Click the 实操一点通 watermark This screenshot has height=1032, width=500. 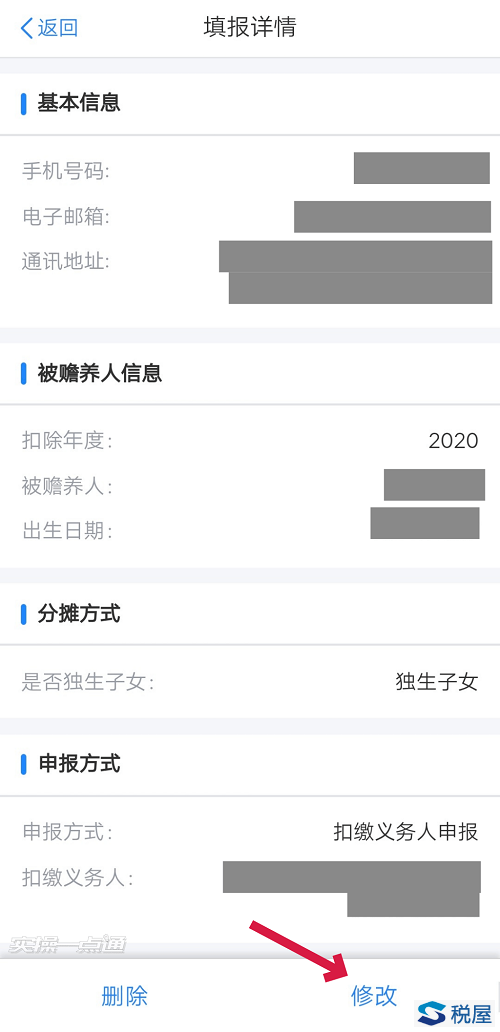[x=66, y=944]
